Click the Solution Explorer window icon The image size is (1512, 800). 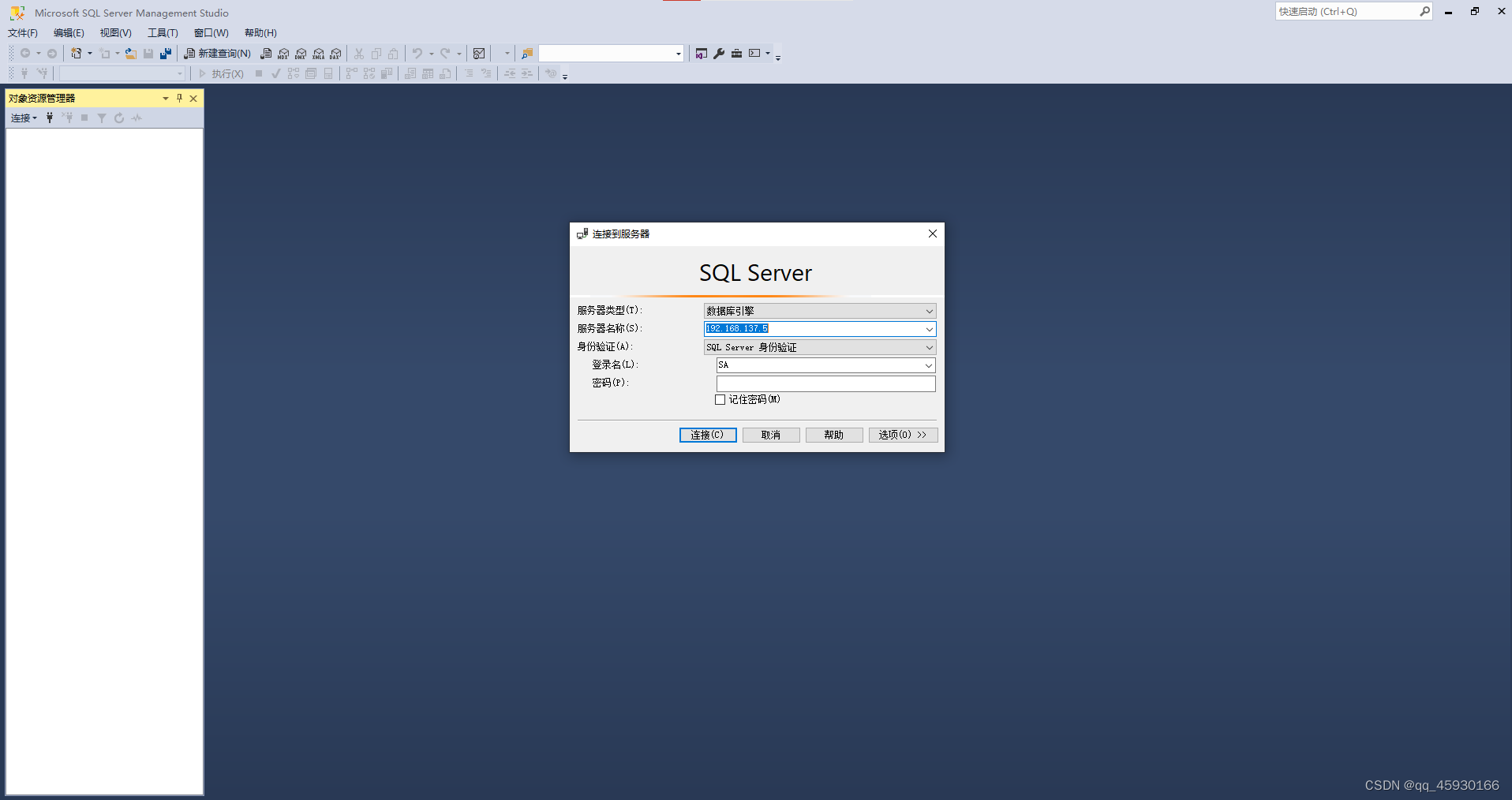[702, 54]
